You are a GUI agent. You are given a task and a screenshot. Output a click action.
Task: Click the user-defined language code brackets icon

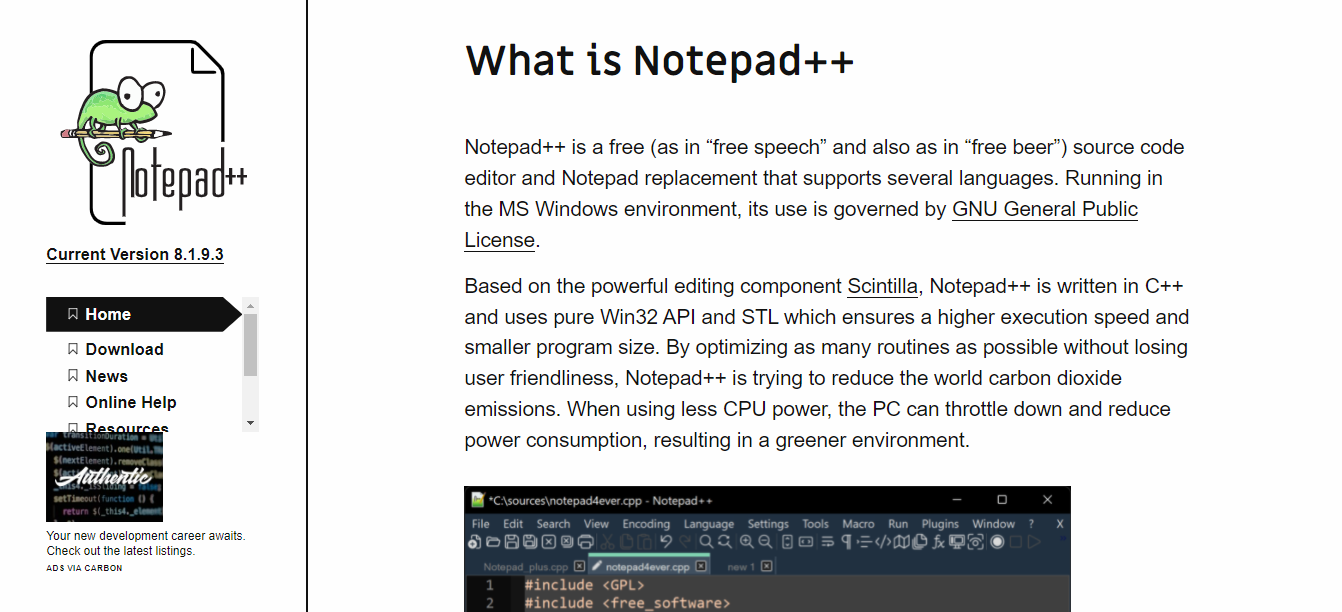click(x=883, y=542)
